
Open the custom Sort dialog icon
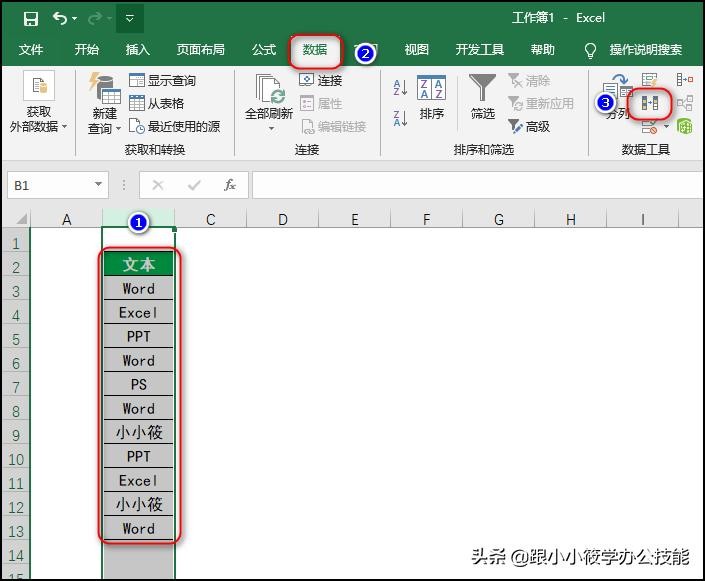[432, 97]
